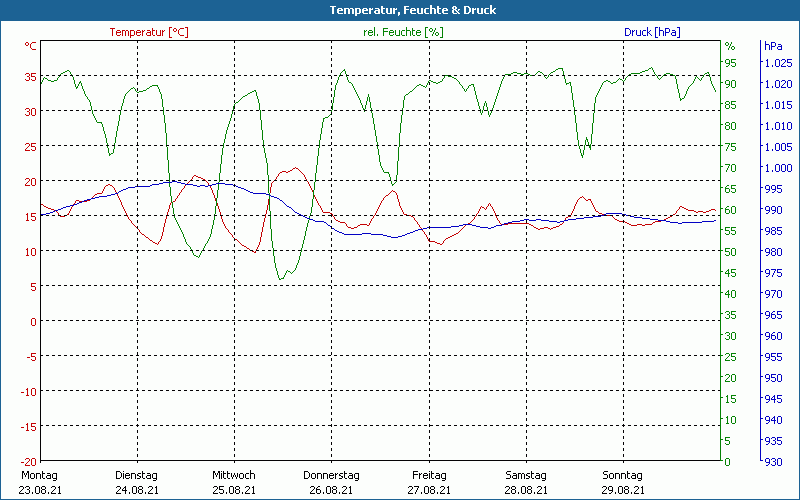Click the green '50' humidity axis value
Viewport: 800px width, 500px height.
click(x=731, y=252)
